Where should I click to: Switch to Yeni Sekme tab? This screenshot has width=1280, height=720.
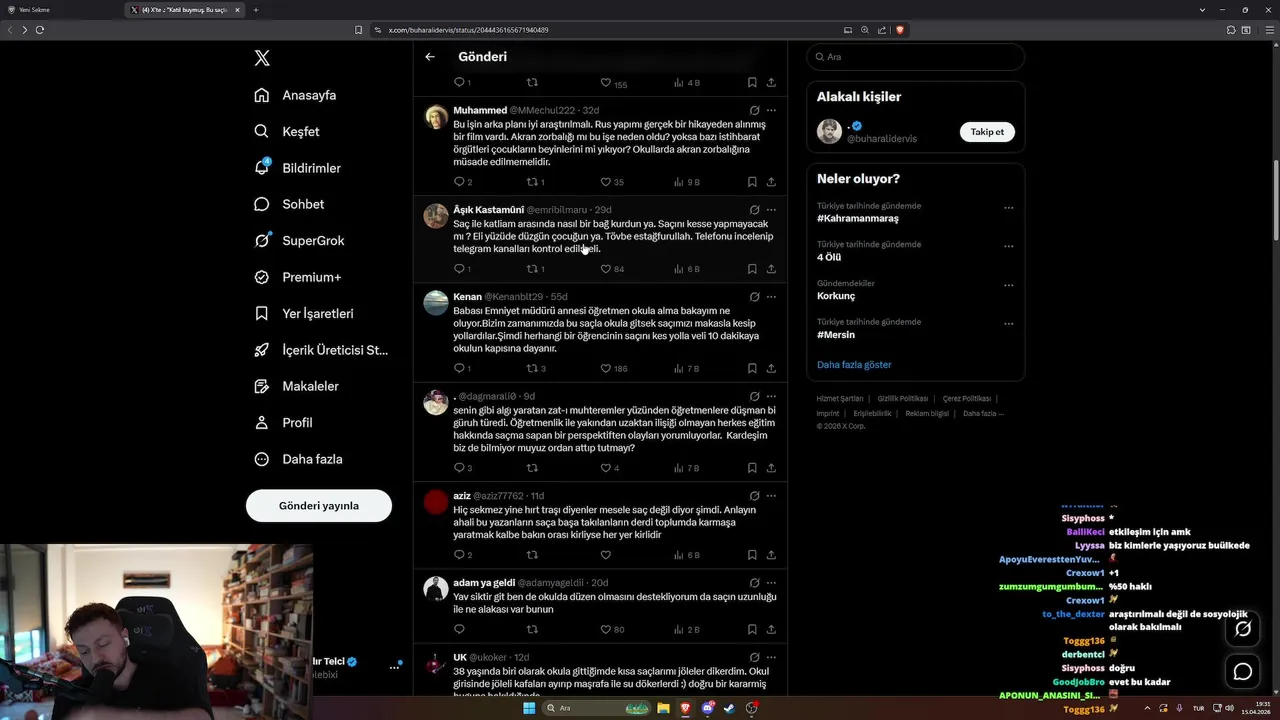[62, 10]
